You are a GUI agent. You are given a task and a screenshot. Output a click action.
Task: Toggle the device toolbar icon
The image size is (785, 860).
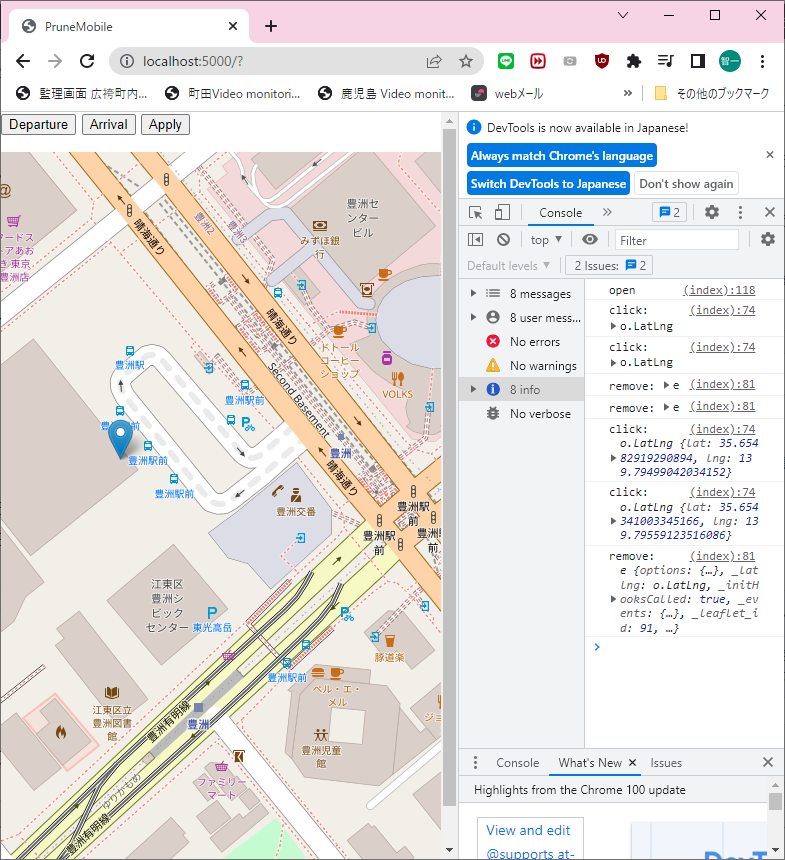coord(502,212)
